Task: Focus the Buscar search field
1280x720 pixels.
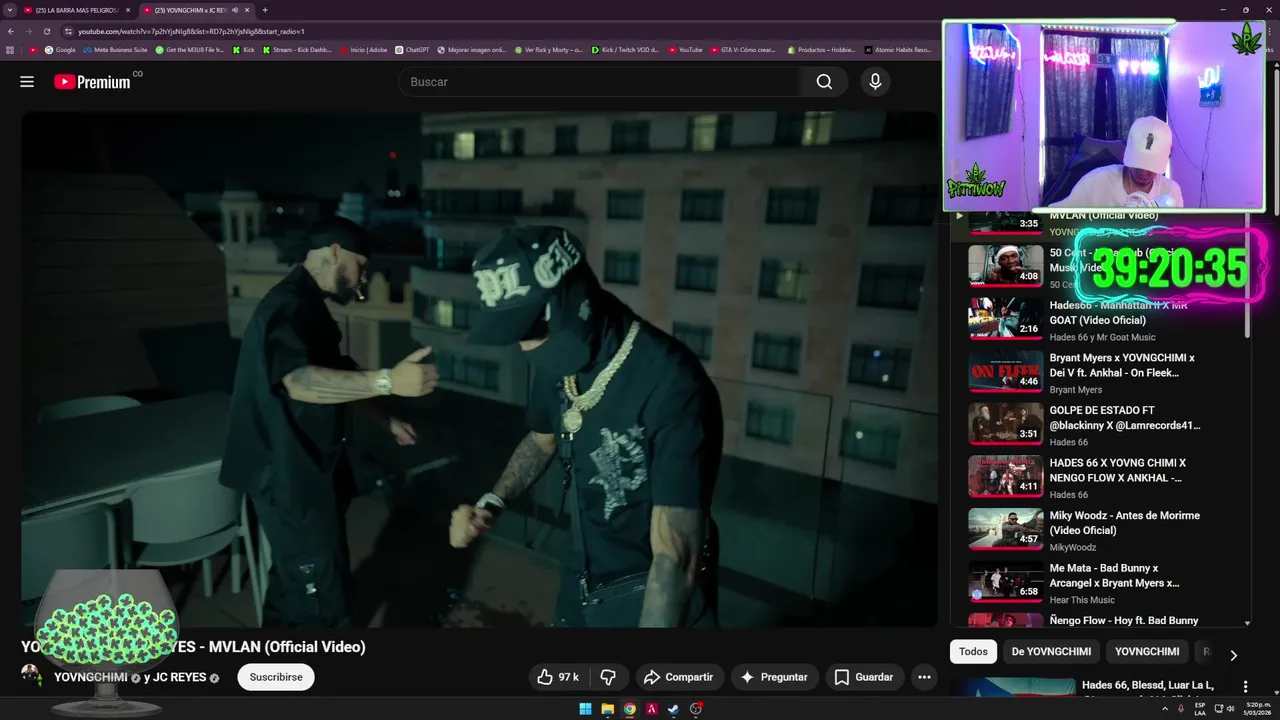Action: (600, 82)
